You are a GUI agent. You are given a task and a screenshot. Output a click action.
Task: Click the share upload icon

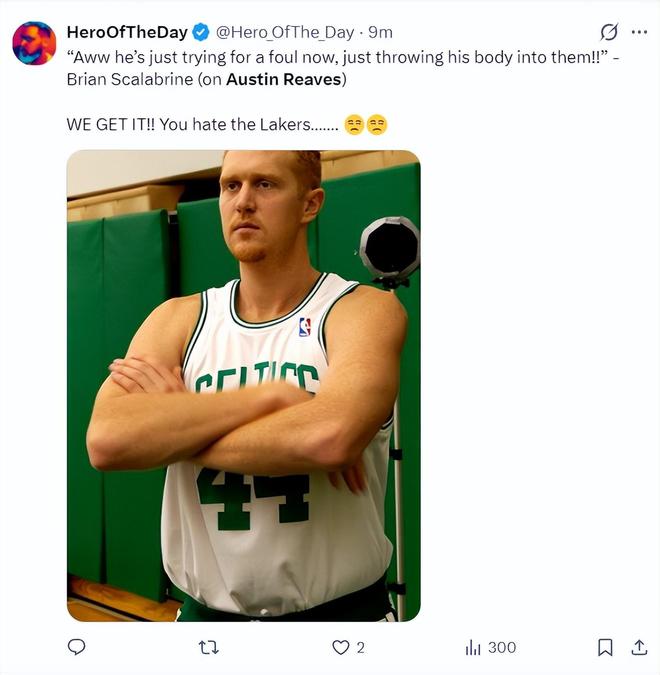click(639, 647)
